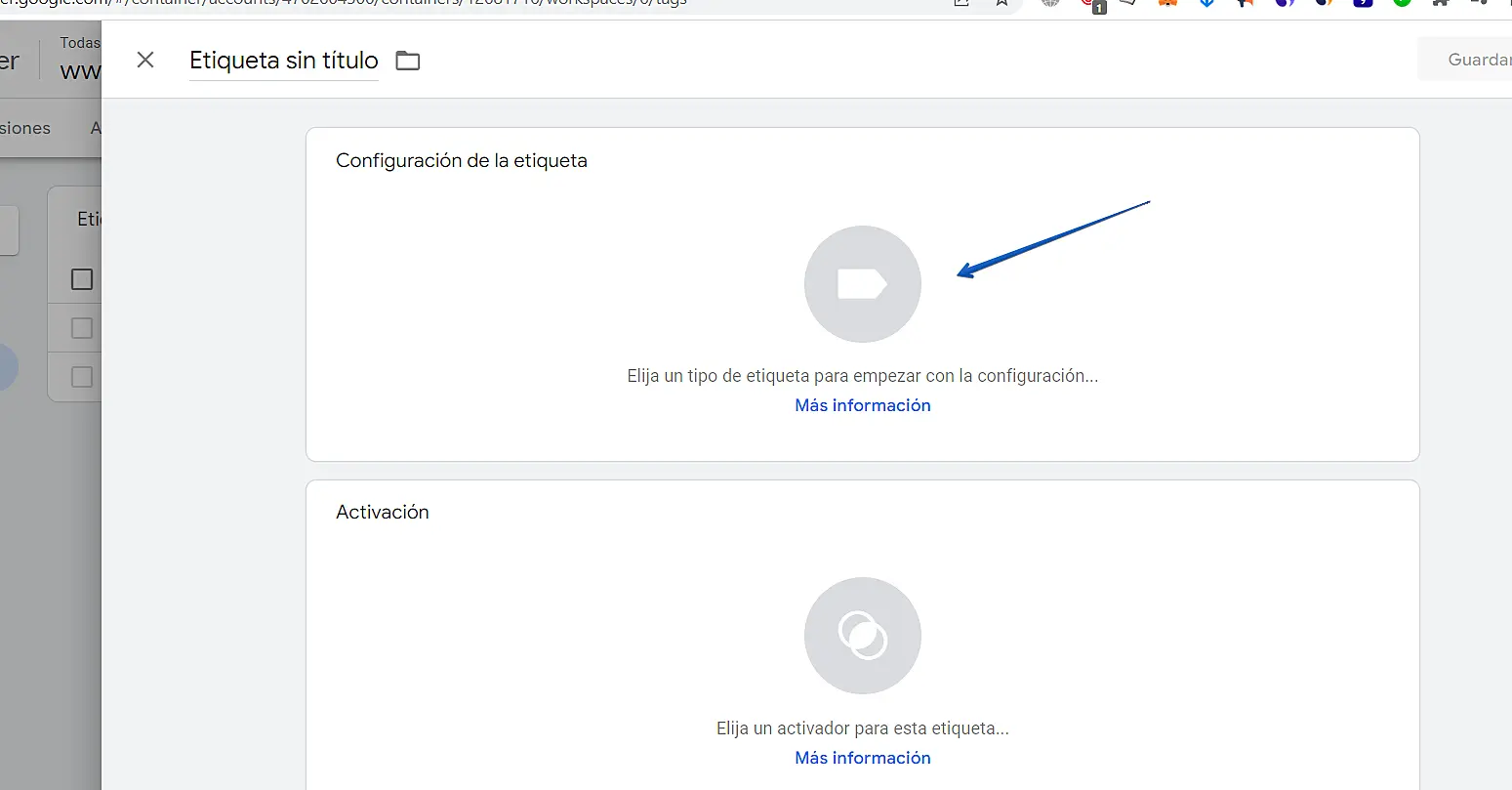Click the 'Activación' section heading

[383, 512]
